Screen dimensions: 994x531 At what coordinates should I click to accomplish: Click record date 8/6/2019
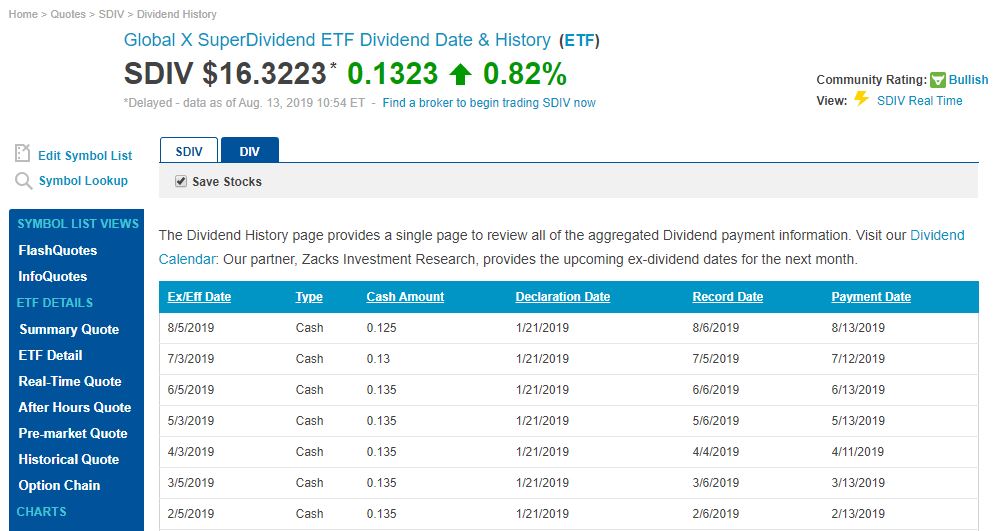coord(716,328)
